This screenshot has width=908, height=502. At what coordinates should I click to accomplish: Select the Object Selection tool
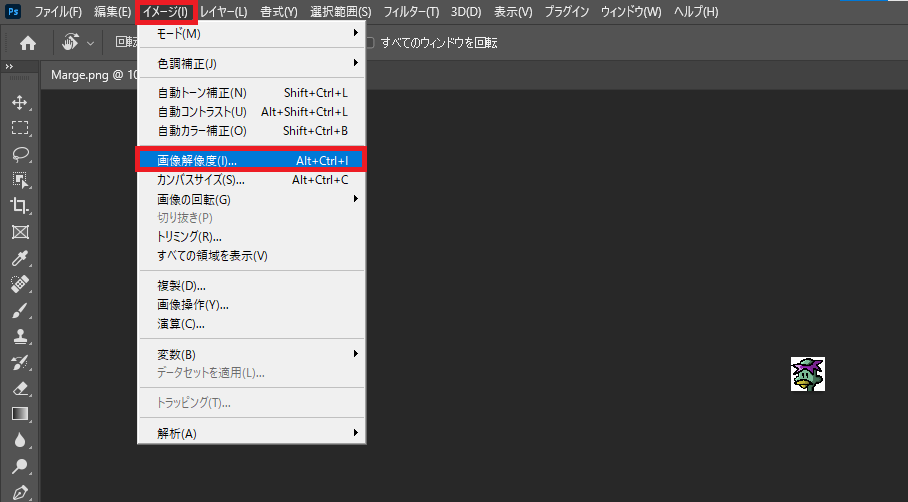pos(20,179)
